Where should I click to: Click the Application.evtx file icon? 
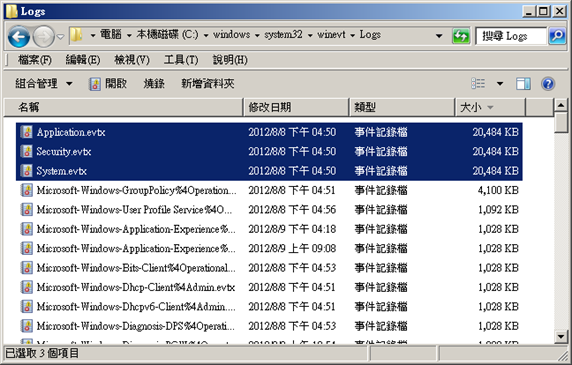click(x=27, y=132)
